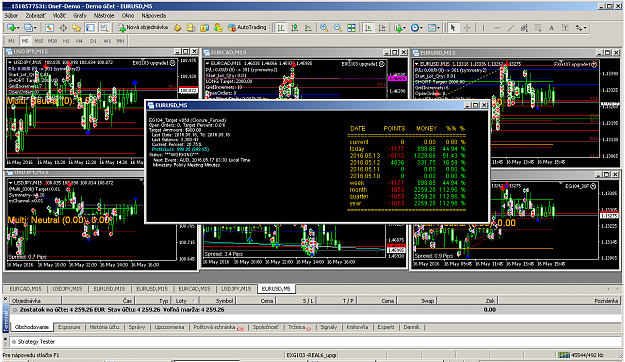Open the Poštová schránka tab
The width and height of the screenshot is (625, 362).
coord(218,327)
